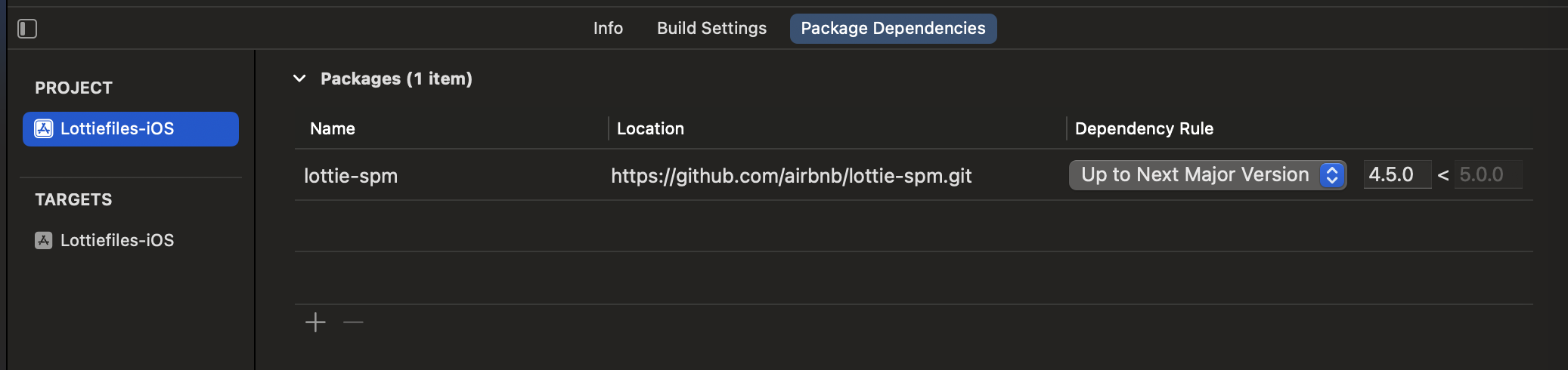Image resolution: width=1568 pixels, height=370 pixels.
Task: Switch to the Build Settings tab
Action: click(x=711, y=29)
